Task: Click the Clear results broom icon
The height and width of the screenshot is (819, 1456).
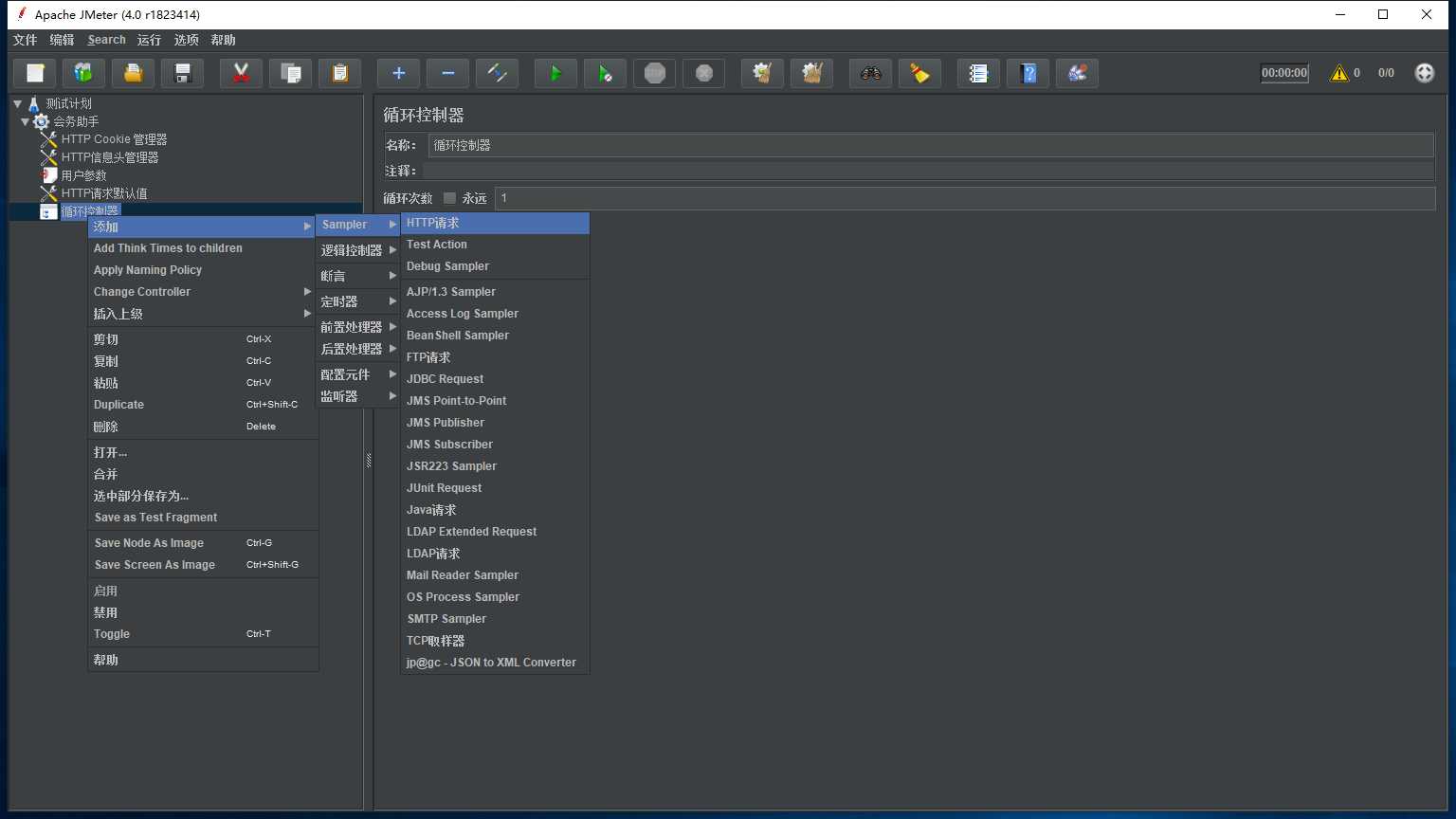Action: click(762, 73)
